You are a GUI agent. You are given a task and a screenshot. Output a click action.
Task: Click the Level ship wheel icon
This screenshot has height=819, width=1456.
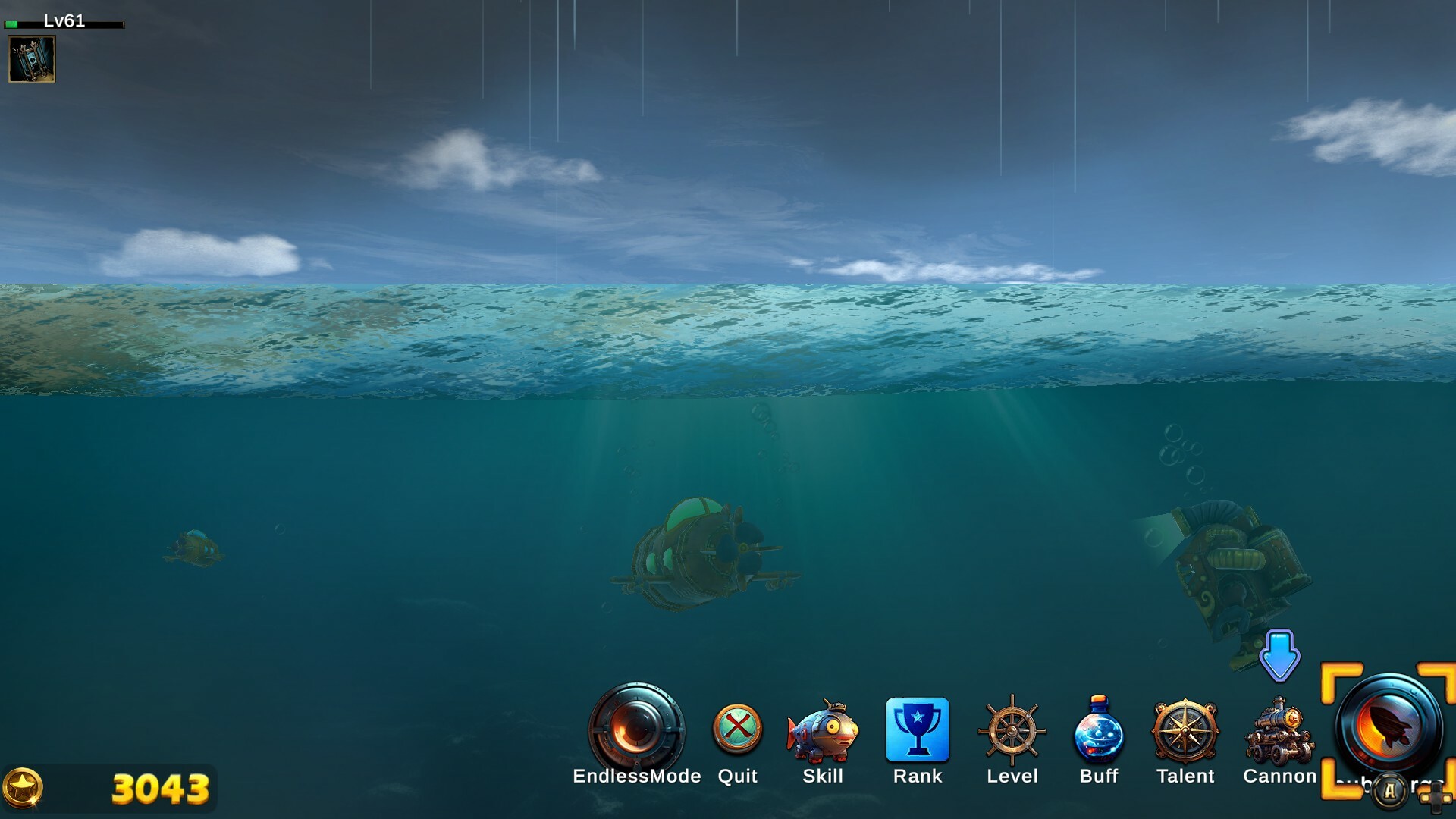[x=1012, y=730]
